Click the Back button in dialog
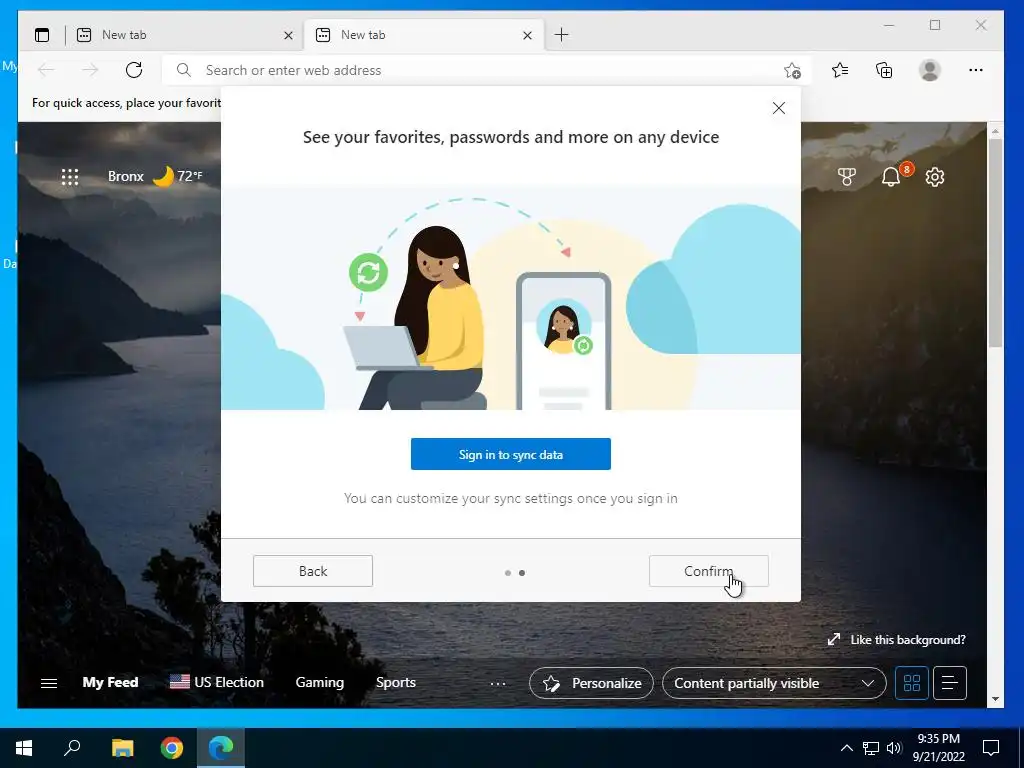This screenshot has width=1024, height=768. click(313, 571)
